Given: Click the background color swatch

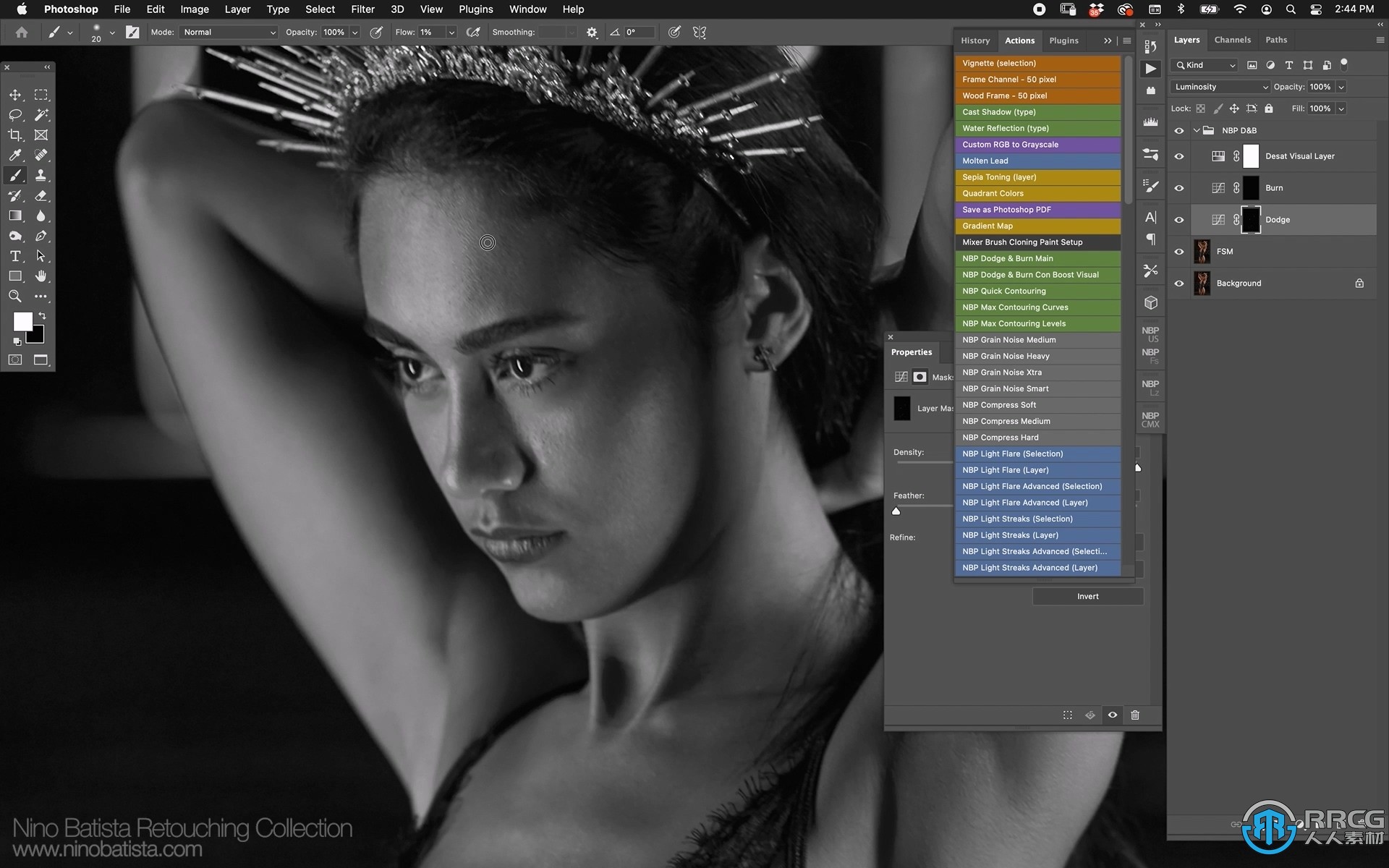Looking at the screenshot, I should [38, 338].
